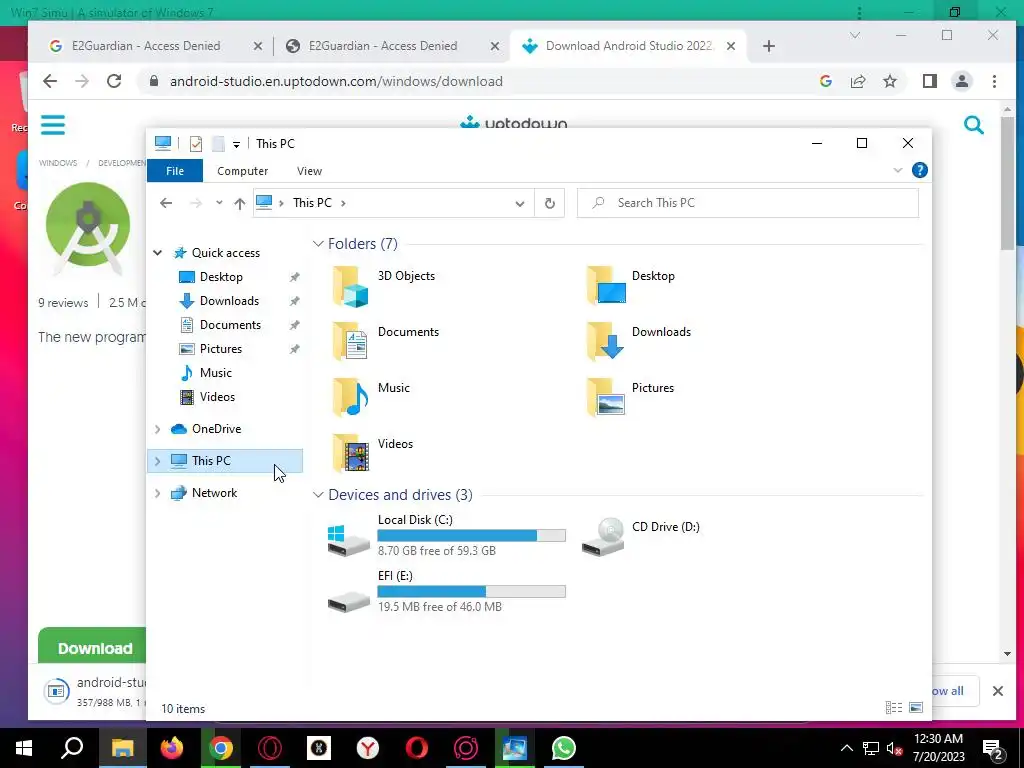Open the Desktop folder in Folders section

(x=631, y=286)
